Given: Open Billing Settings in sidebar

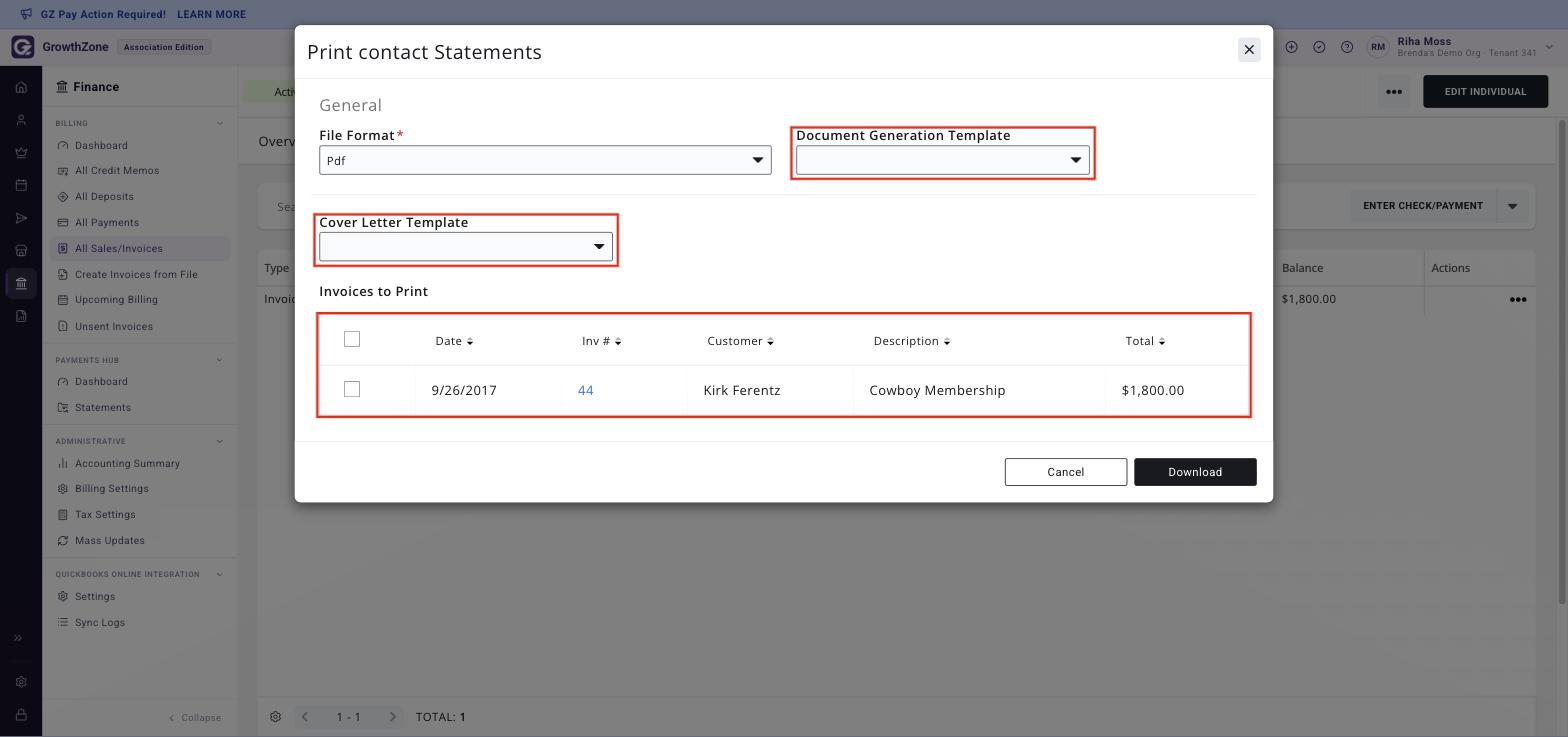Looking at the screenshot, I should [111, 489].
